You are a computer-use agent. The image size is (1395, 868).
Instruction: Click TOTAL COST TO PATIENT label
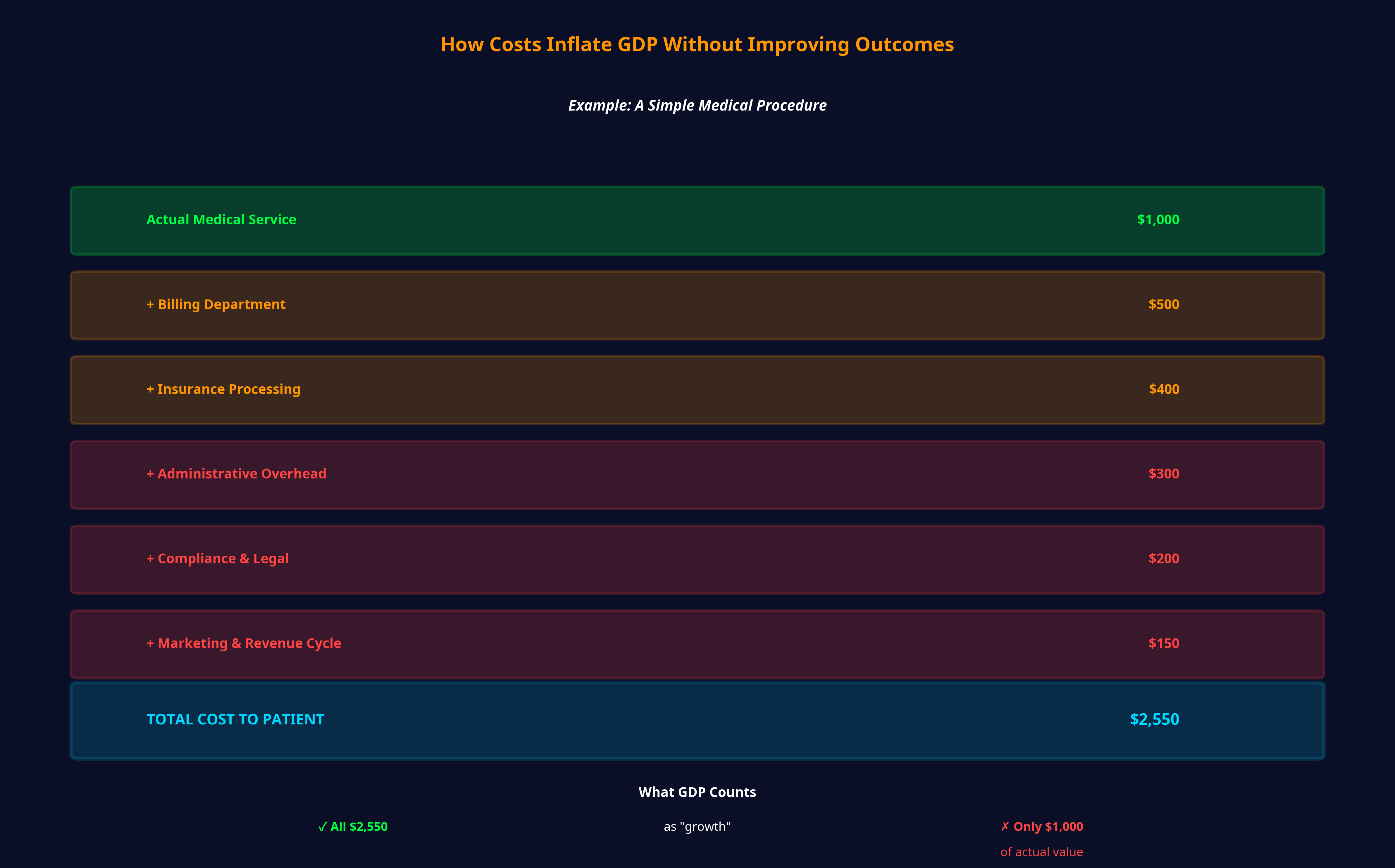(235, 720)
